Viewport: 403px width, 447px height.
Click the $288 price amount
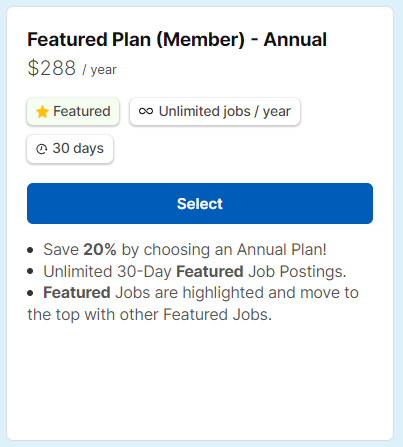pos(52,68)
